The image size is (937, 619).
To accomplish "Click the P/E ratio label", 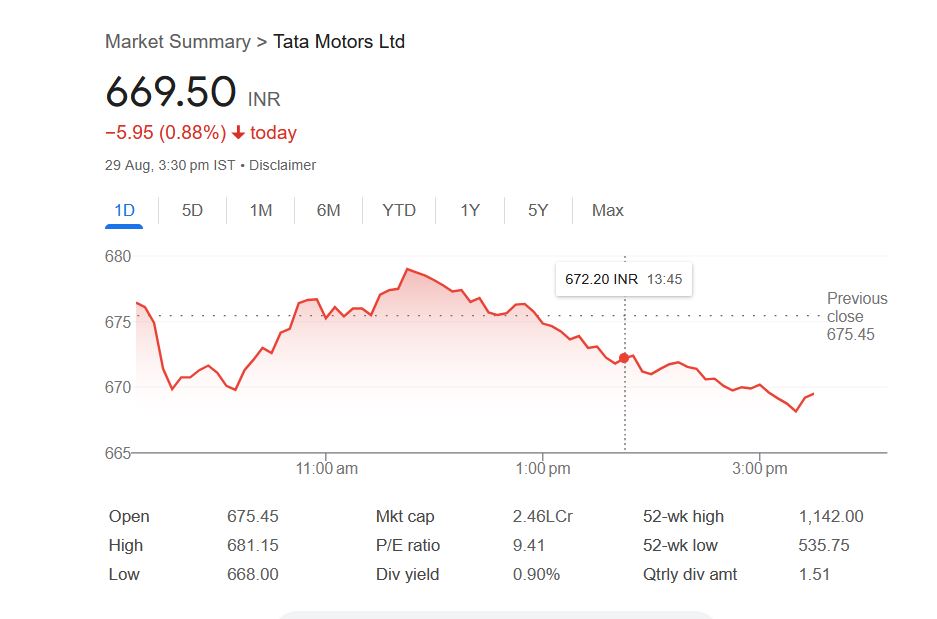I will pos(408,546).
